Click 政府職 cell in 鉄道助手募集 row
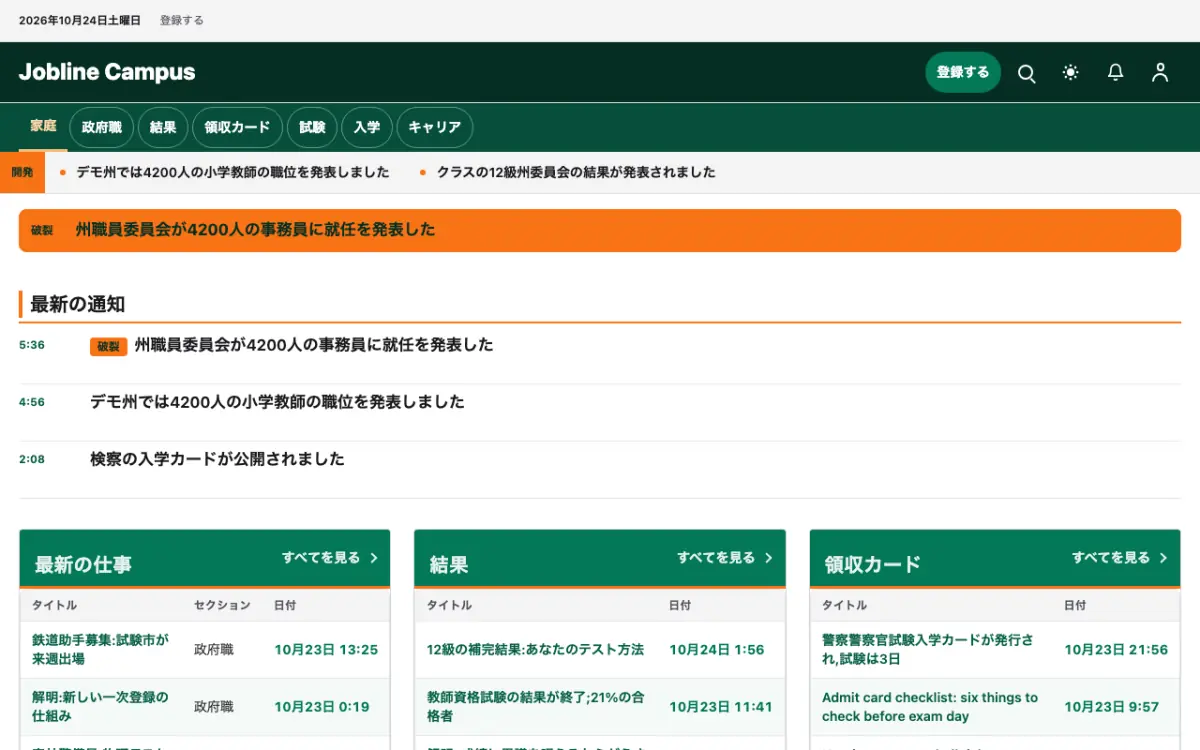1200x750 pixels. (214, 650)
